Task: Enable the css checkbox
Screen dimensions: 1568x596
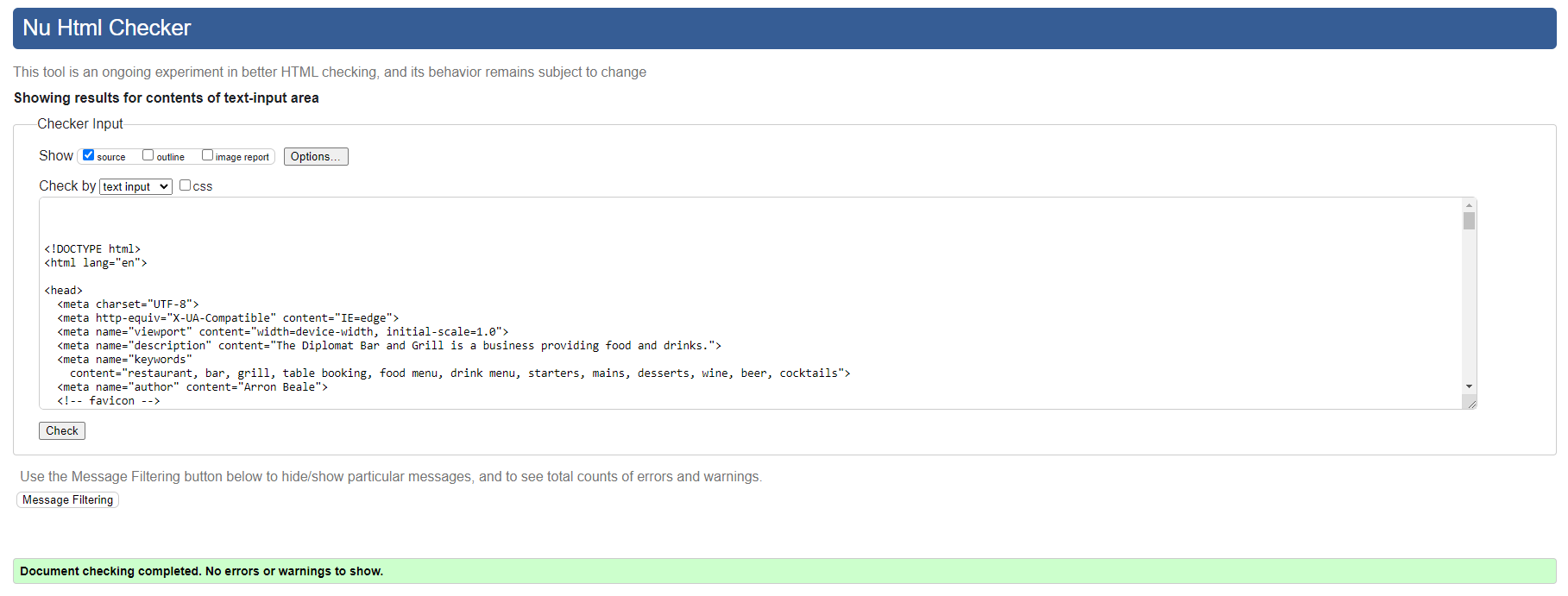Action: pyautogui.click(x=185, y=185)
